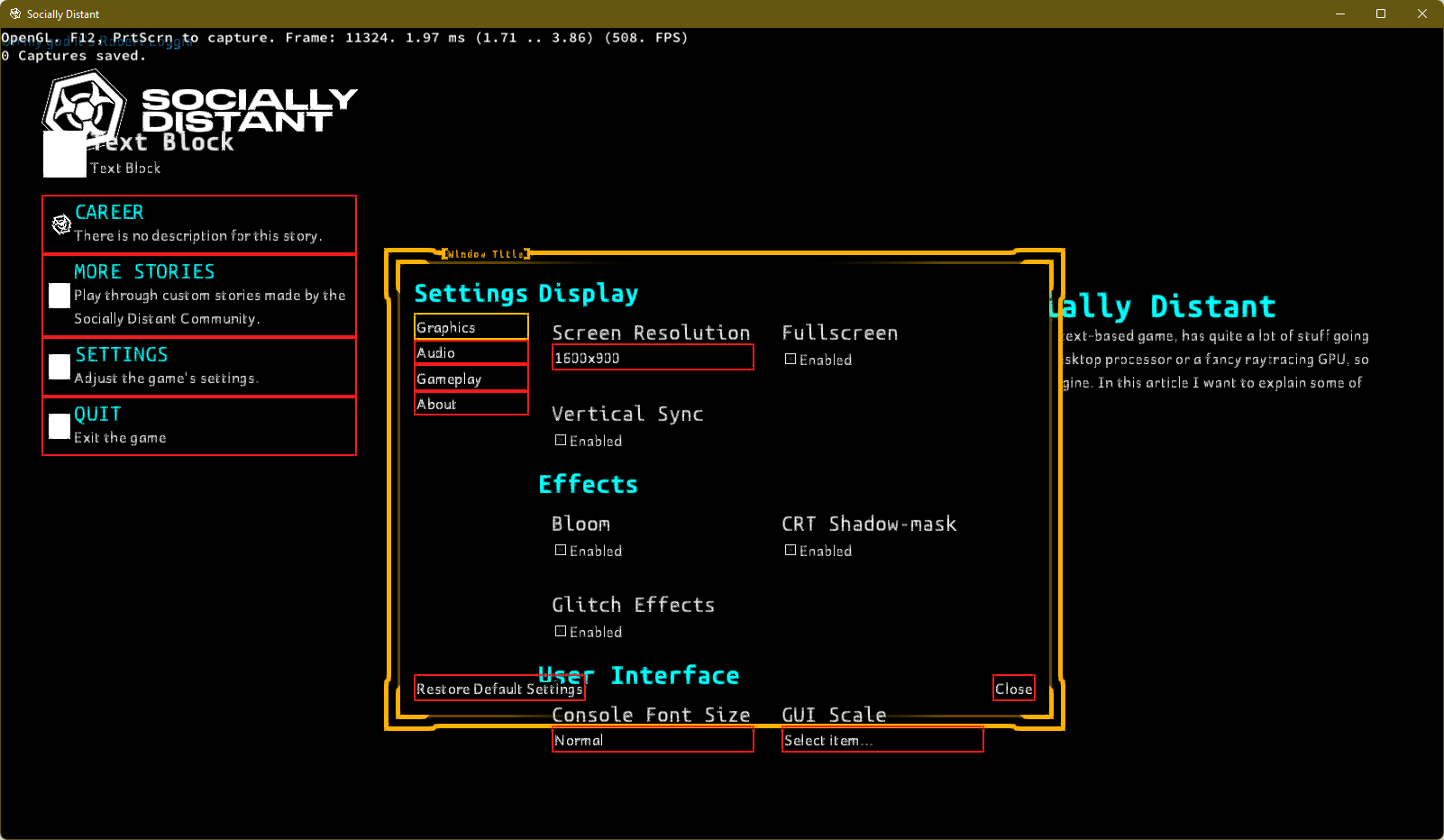This screenshot has height=840, width=1444.
Task: Switch to the Gameplay settings category
Action: [x=471, y=379]
